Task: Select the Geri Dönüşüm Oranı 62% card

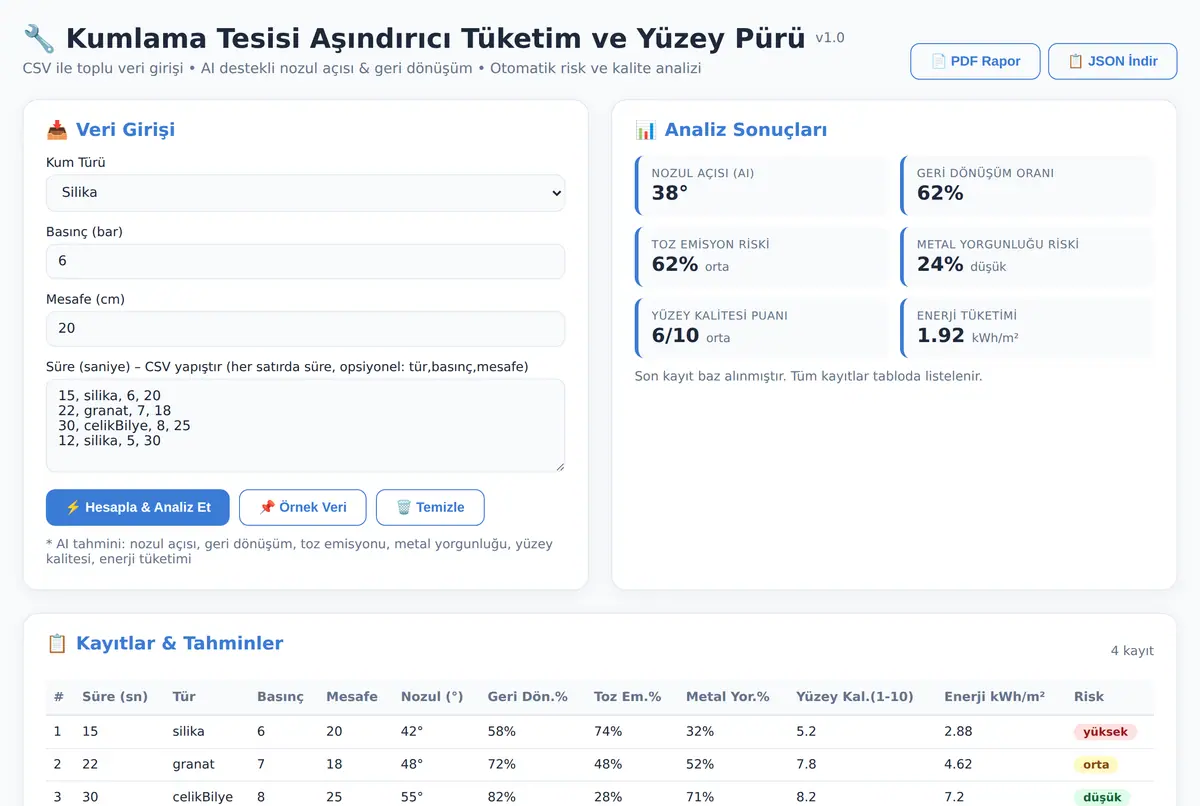Action: [1027, 185]
